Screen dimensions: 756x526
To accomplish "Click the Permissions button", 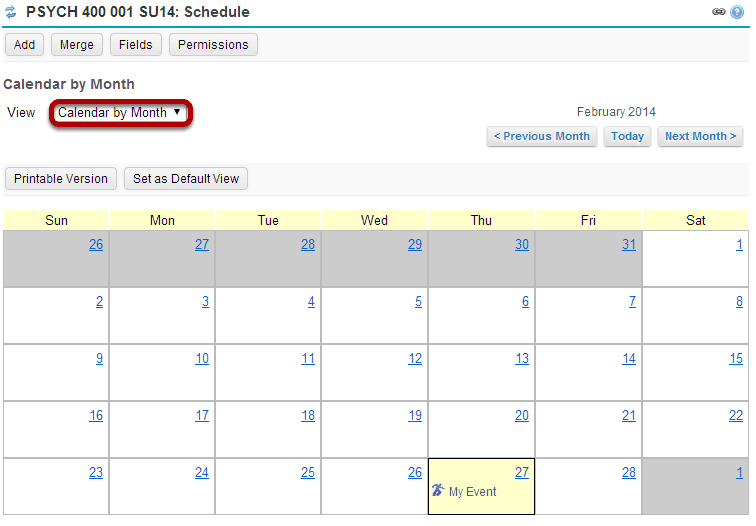I will [213, 45].
